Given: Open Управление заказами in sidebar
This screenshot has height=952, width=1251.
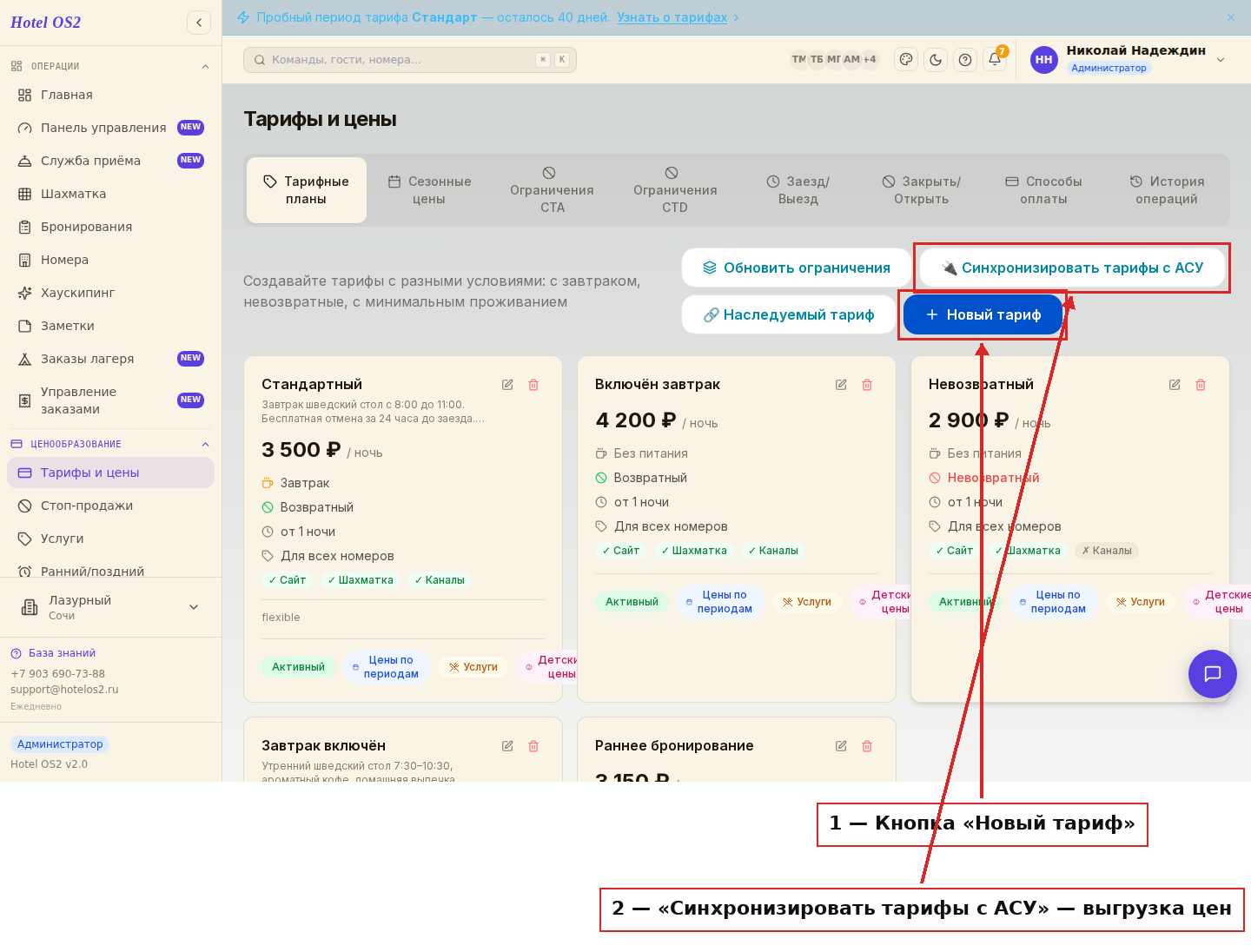Looking at the screenshot, I should point(110,400).
